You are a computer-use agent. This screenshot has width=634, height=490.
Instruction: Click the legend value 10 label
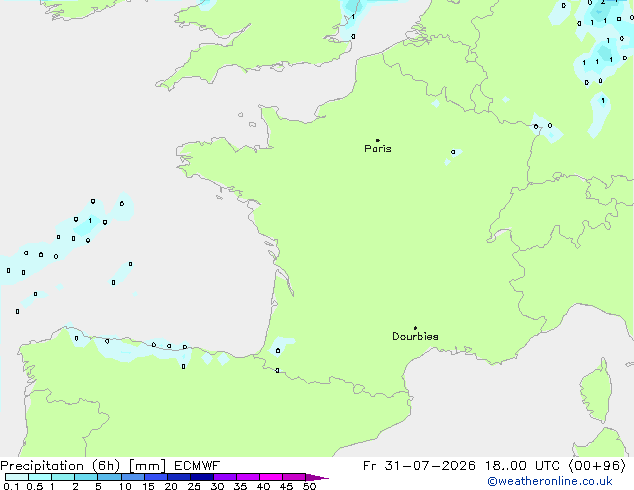pyautogui.click(x=125, y=486)
